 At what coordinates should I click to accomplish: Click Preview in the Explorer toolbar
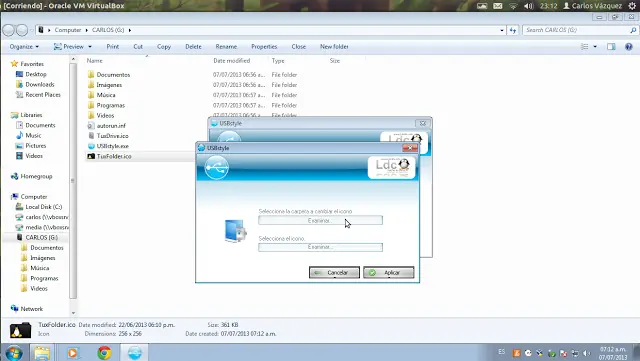click(x=69, y=47)
